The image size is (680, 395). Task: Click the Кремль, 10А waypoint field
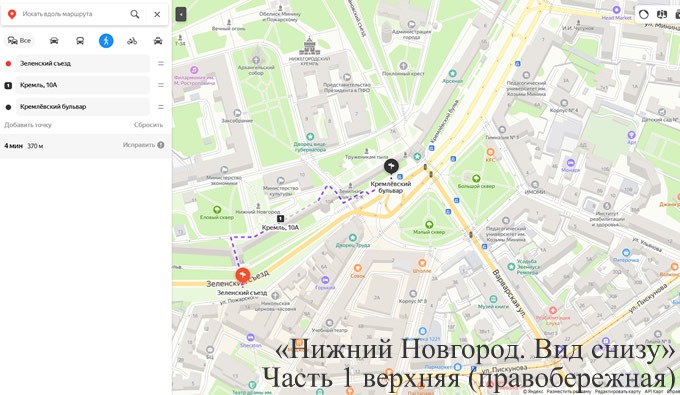tap(82, 85)
